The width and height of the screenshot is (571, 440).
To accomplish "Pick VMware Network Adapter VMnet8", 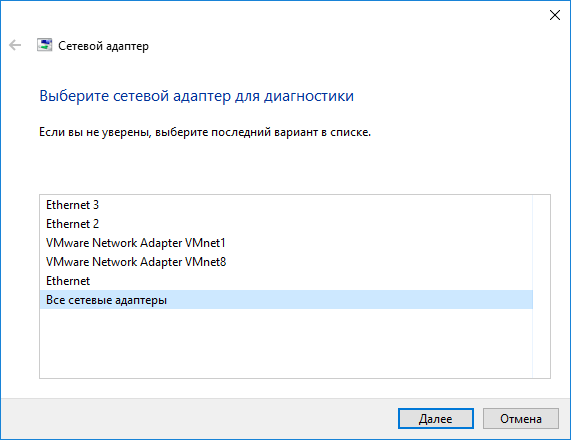I will pos(286,262).
